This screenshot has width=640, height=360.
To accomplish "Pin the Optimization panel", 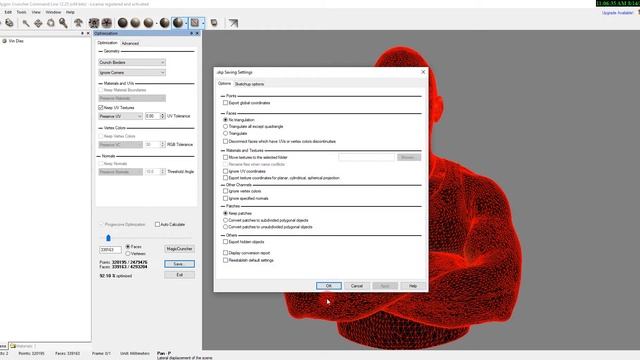I will [x=191, y=33].
